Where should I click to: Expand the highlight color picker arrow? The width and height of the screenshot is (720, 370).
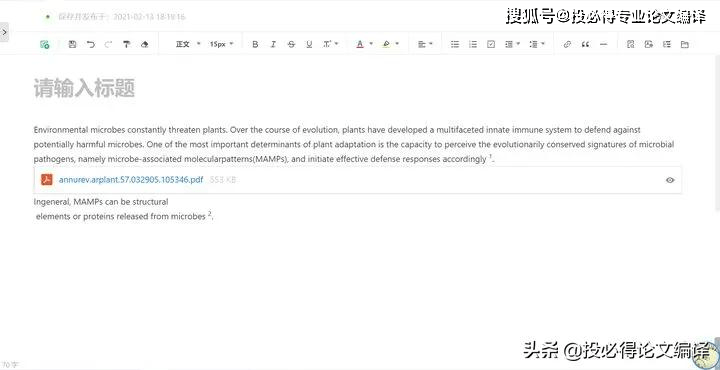[397, 45]
